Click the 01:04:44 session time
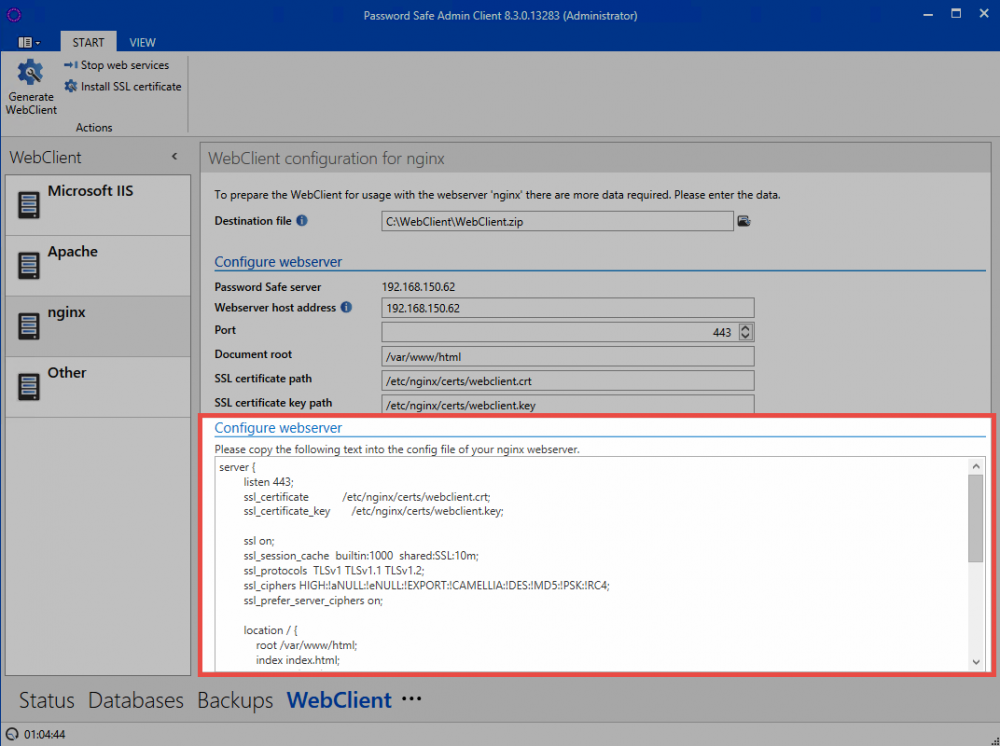1000x746 pixels. click(45, 735)
